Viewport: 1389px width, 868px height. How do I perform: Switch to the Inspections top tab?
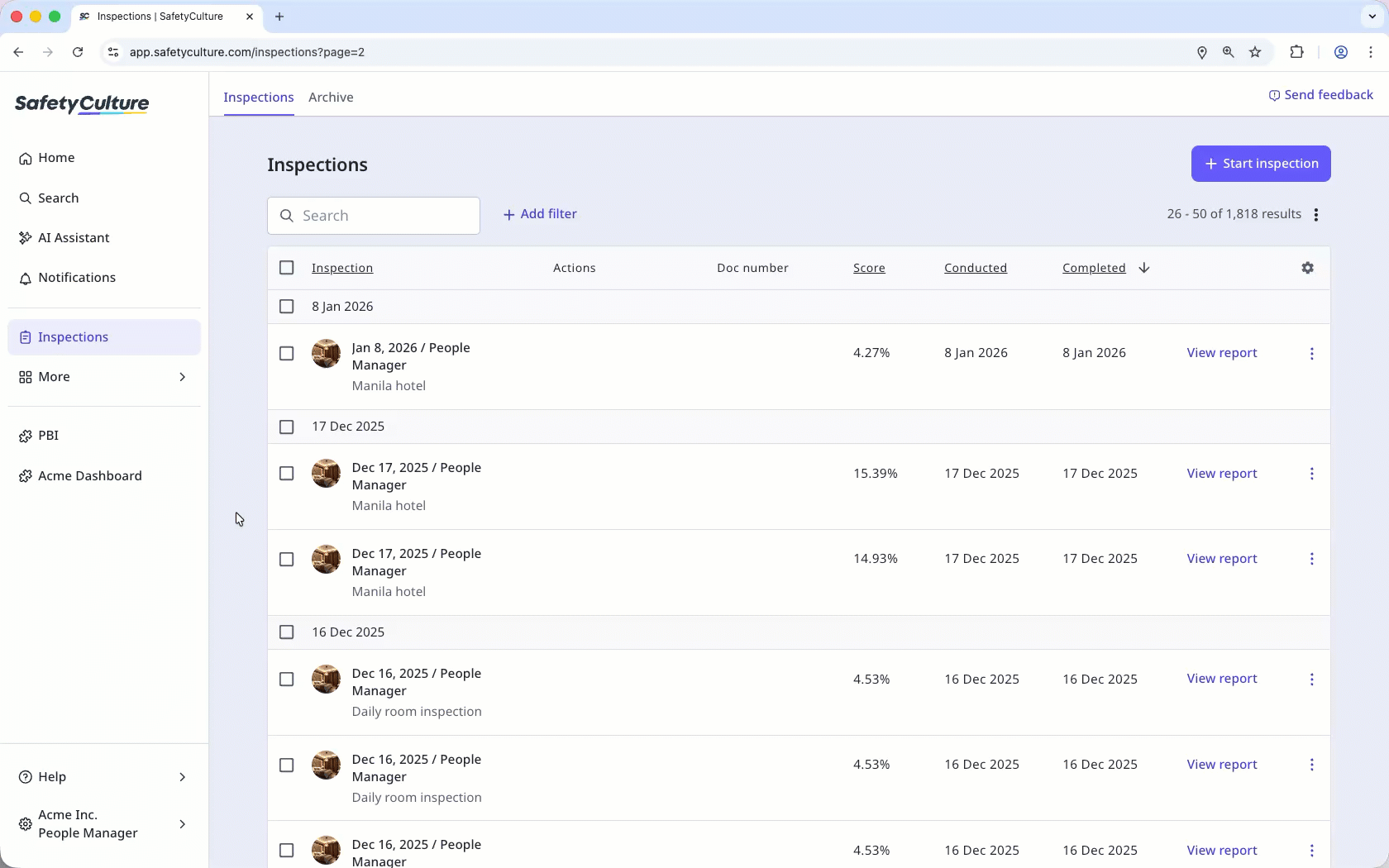259,98
